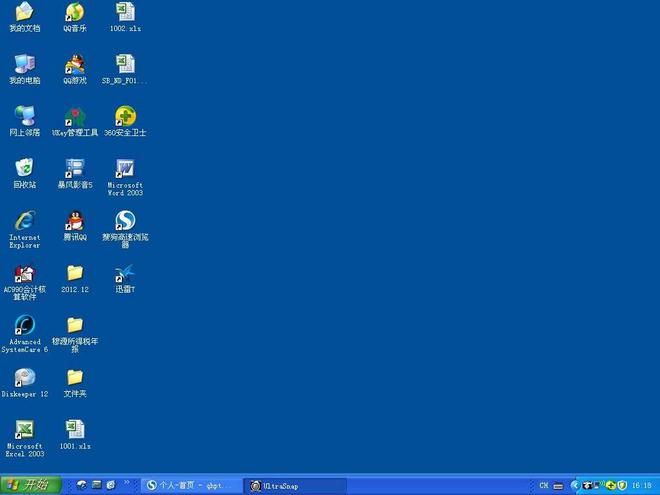Viewport: 660px width, 495px height.
Task: Select the Microsoft Word 2003 shortcut
Action: [125, 178]
